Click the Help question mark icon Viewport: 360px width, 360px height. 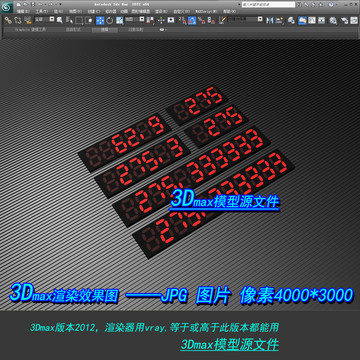(x=331, y=4)
